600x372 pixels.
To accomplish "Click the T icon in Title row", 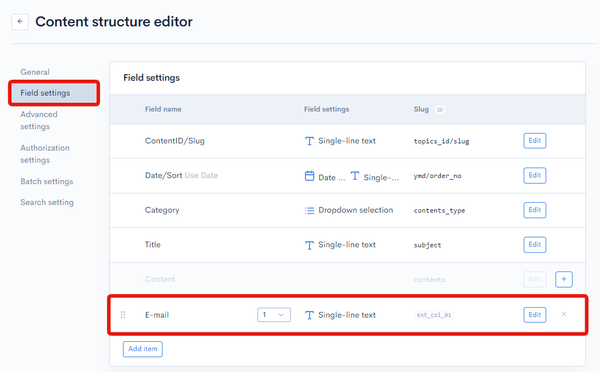I will pos(309,245).
